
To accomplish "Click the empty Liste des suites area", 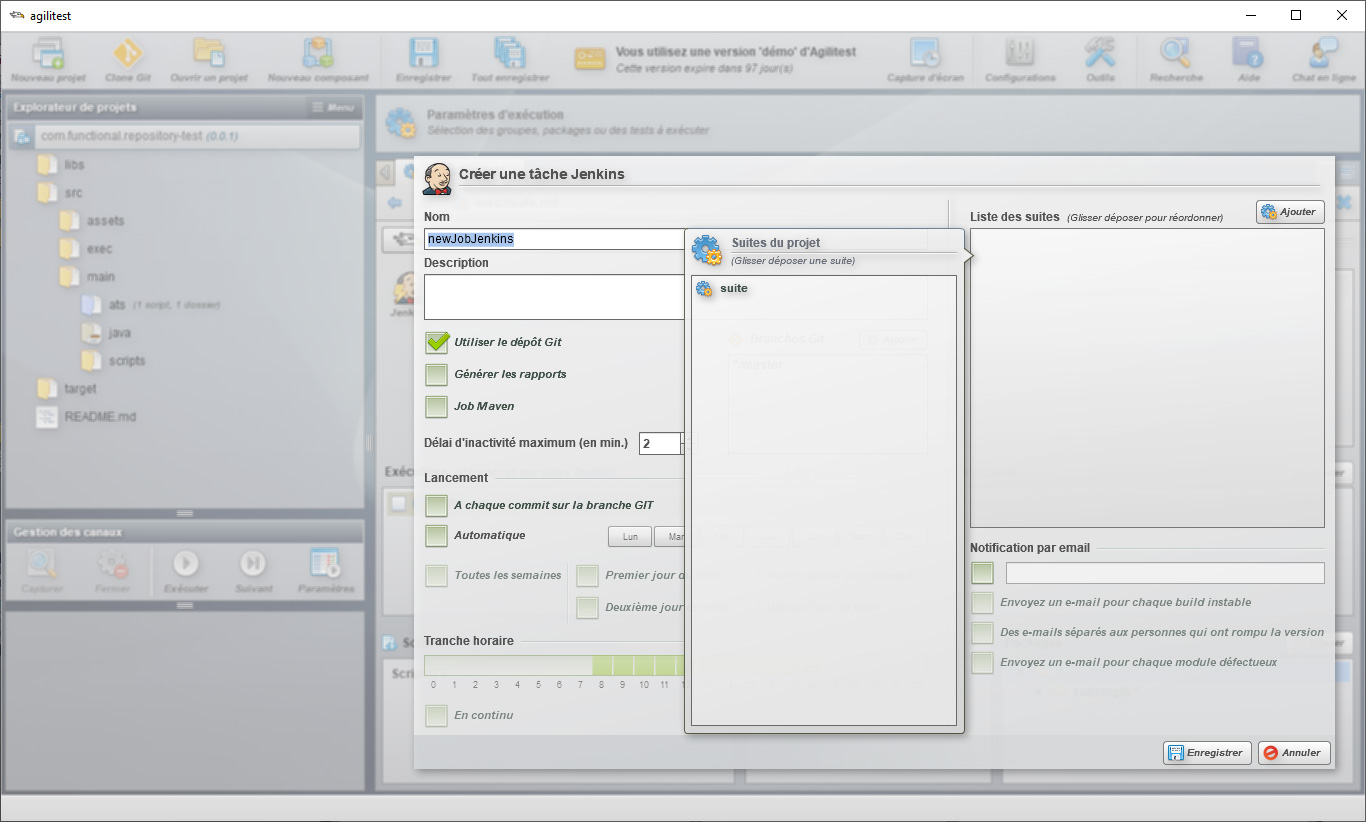I will coord(1147,378).
